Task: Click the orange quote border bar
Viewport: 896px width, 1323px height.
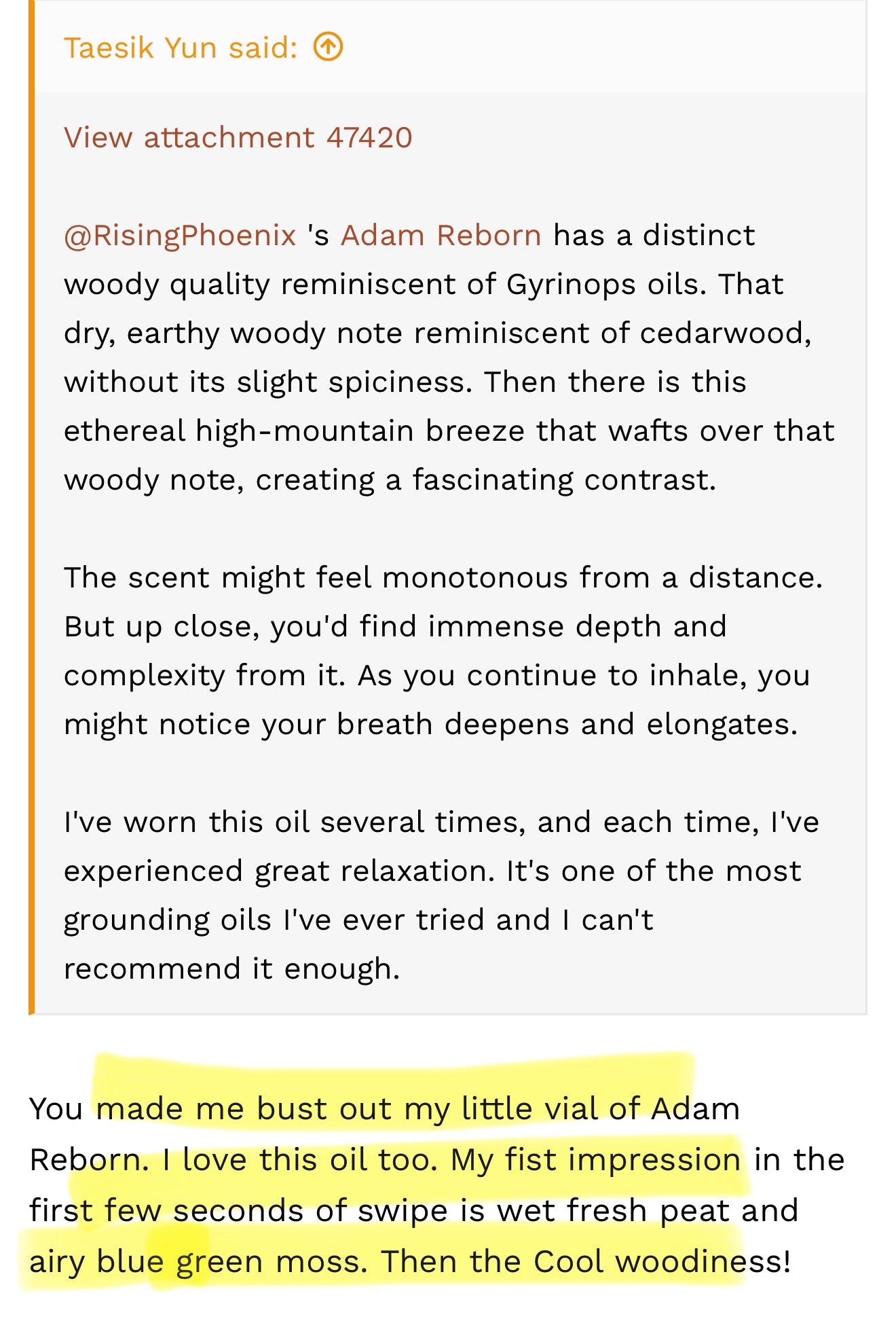Action: (x=31, y=507)
